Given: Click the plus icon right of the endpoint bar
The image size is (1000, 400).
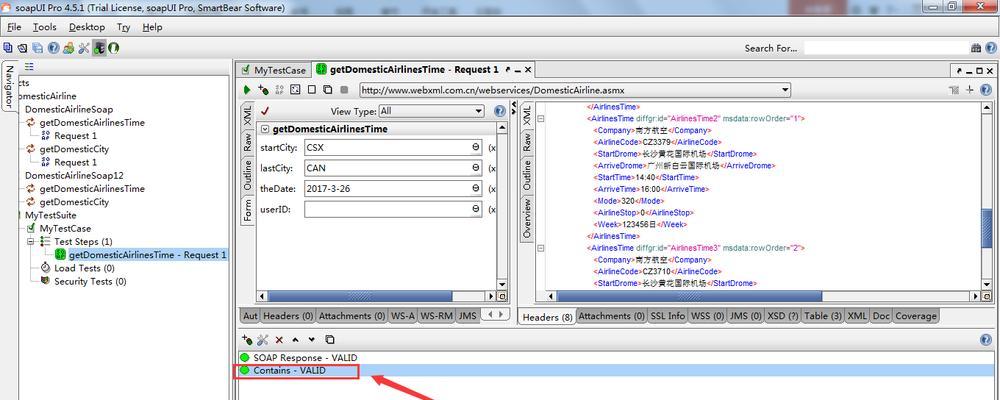Looking at the screenshot, I should pyautogui.click(x=970, y=90).
